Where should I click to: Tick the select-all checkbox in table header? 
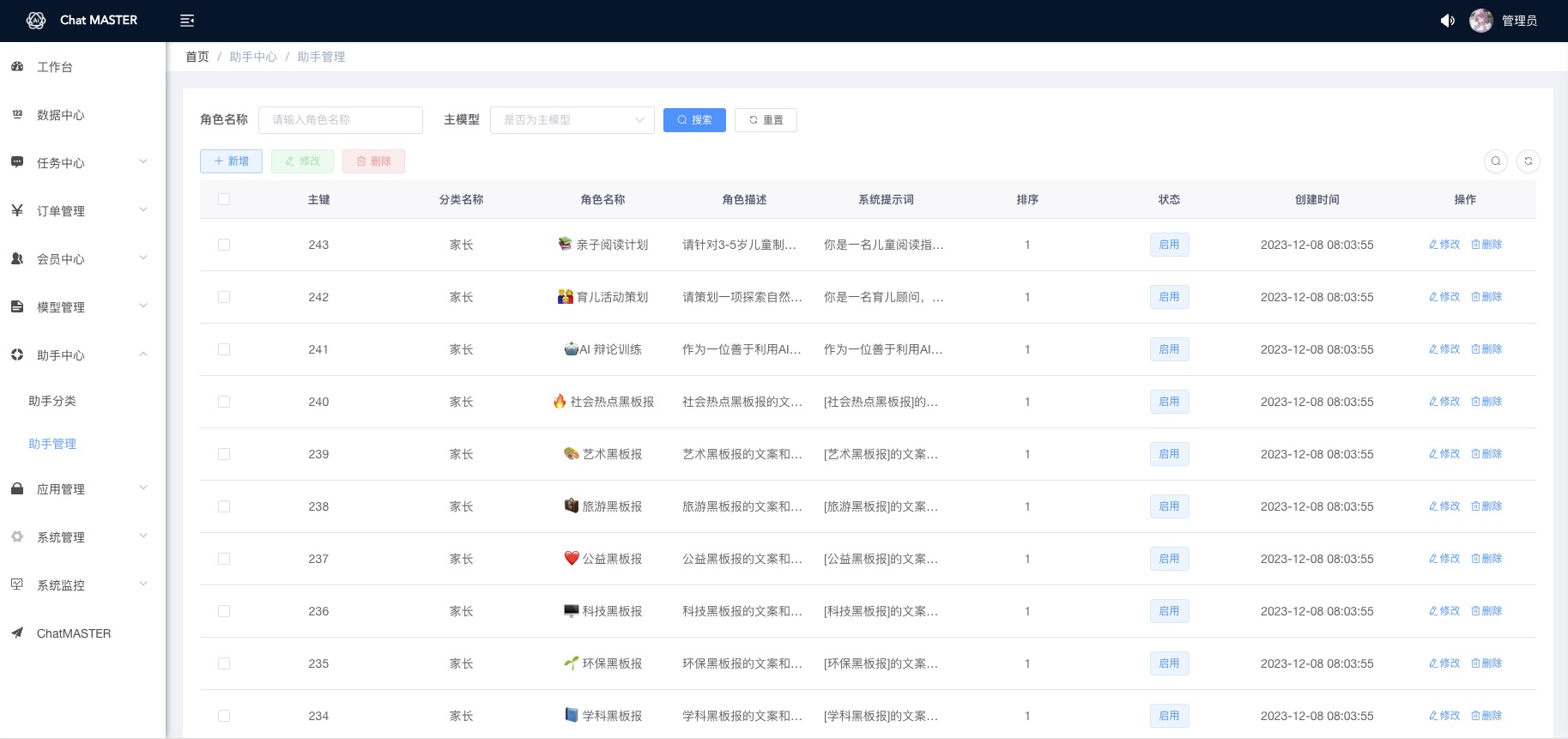(224, 199)
